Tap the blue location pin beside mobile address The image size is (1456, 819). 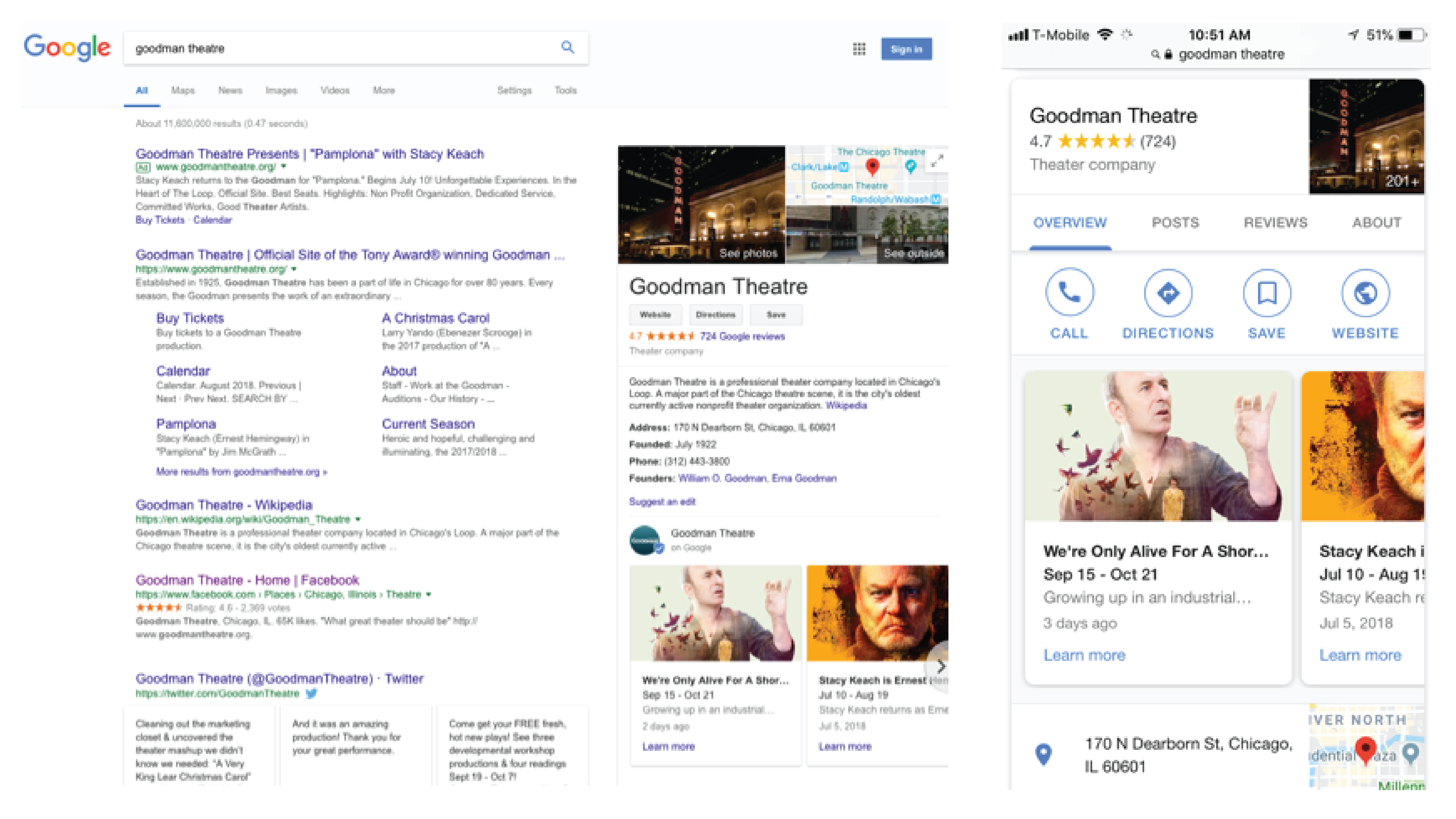click(1043, 755)
